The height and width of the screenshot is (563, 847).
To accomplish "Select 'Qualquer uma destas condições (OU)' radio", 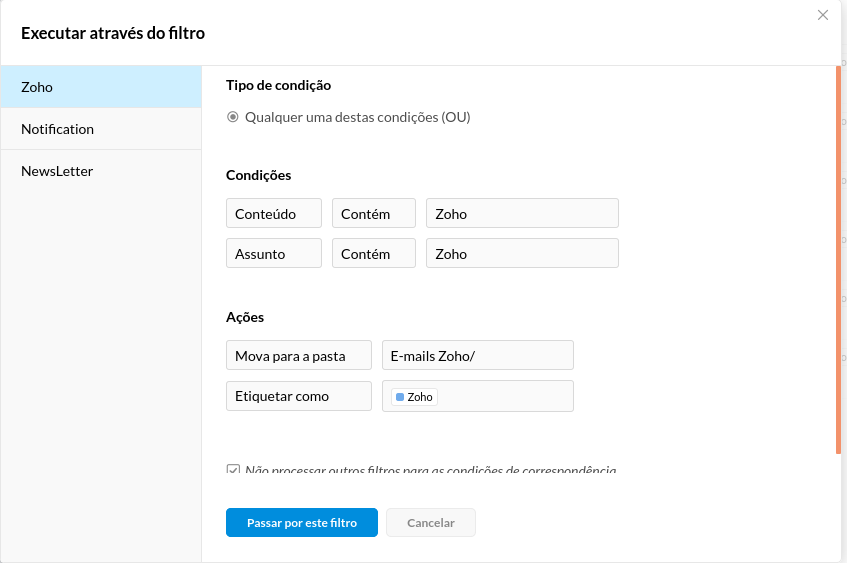I will [x=233, y=117].
